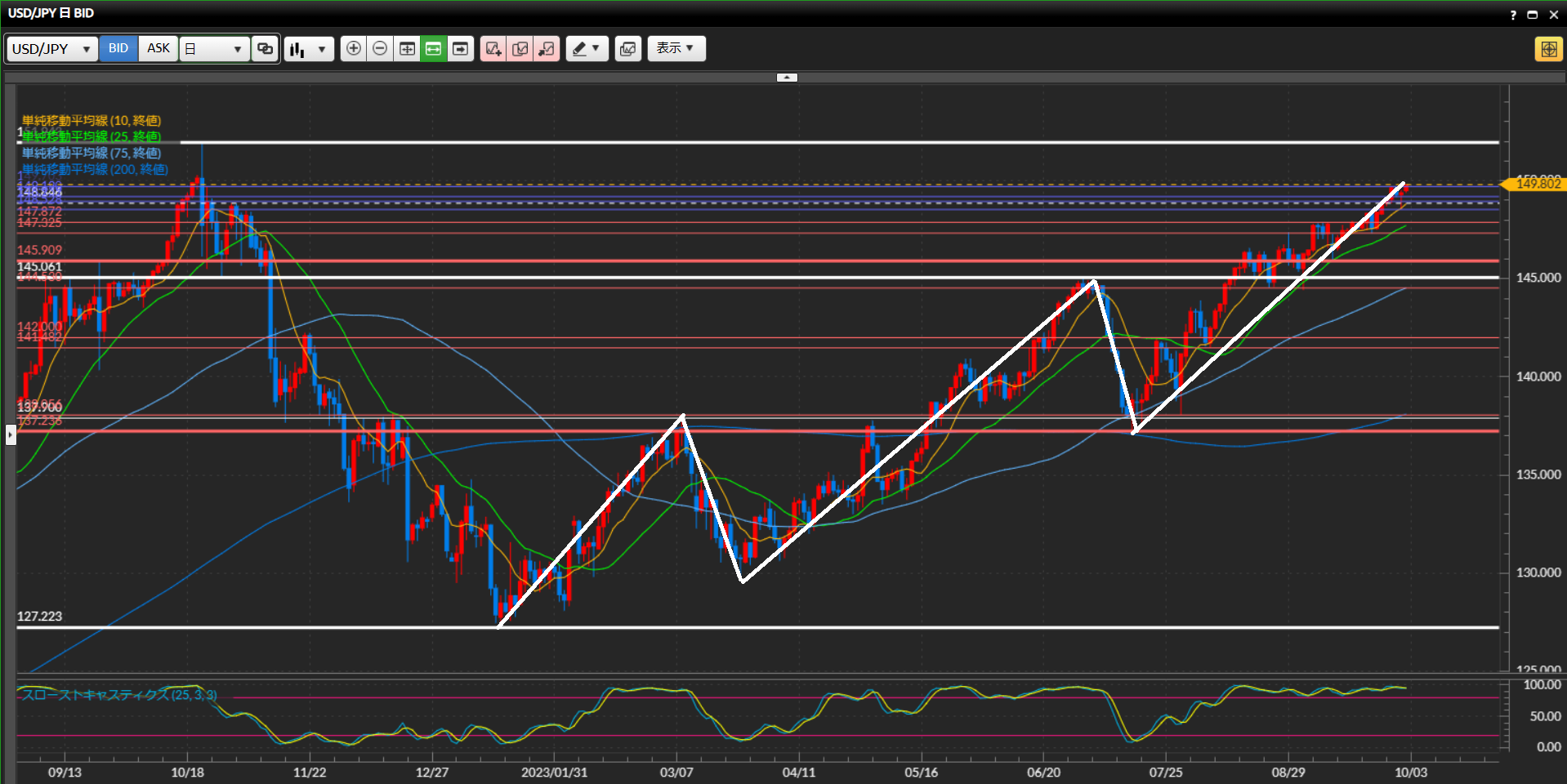Click the zoom out (minus) button
Image resolution: width=1567 pixels, height=784 pixels.
pyautogui.click(x=380, y=49)
